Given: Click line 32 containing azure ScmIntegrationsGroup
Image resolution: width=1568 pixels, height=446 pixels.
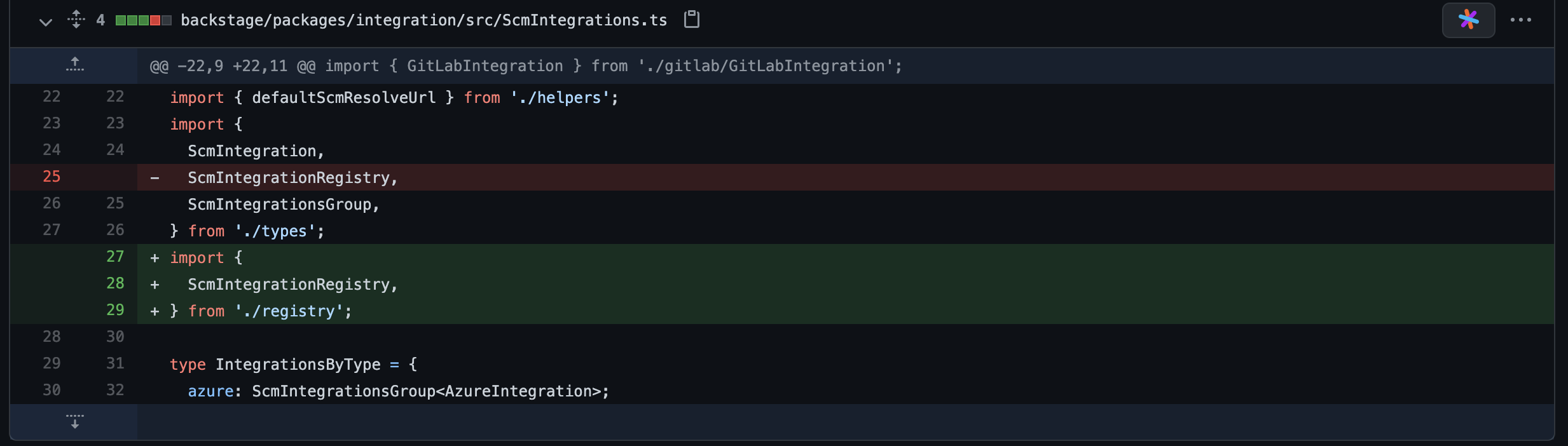Looking at the screenshot, I should 398,390.
